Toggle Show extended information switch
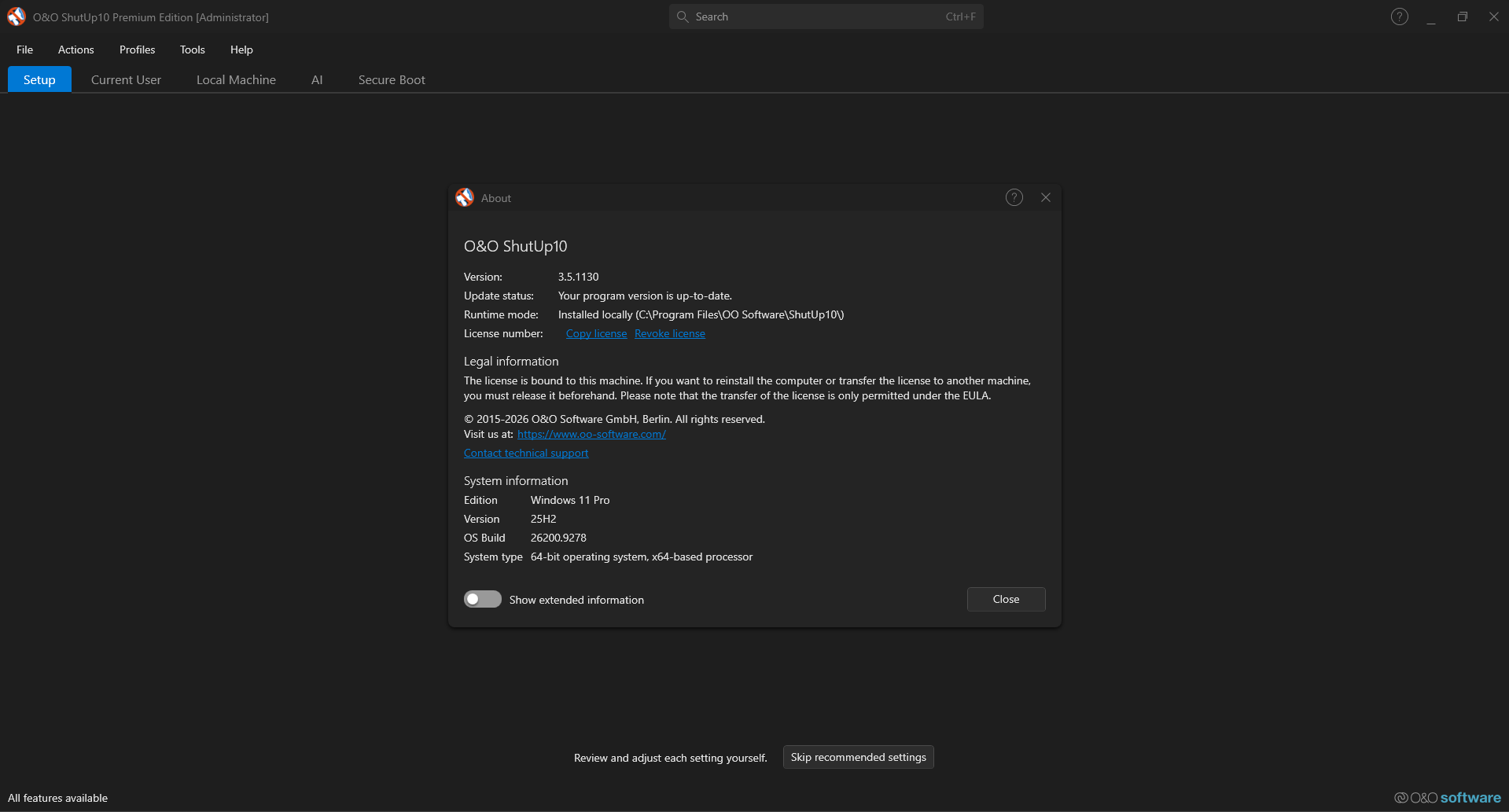Image resolution: width=1509 pixels, height=812 pixels. tap(483, 599)
